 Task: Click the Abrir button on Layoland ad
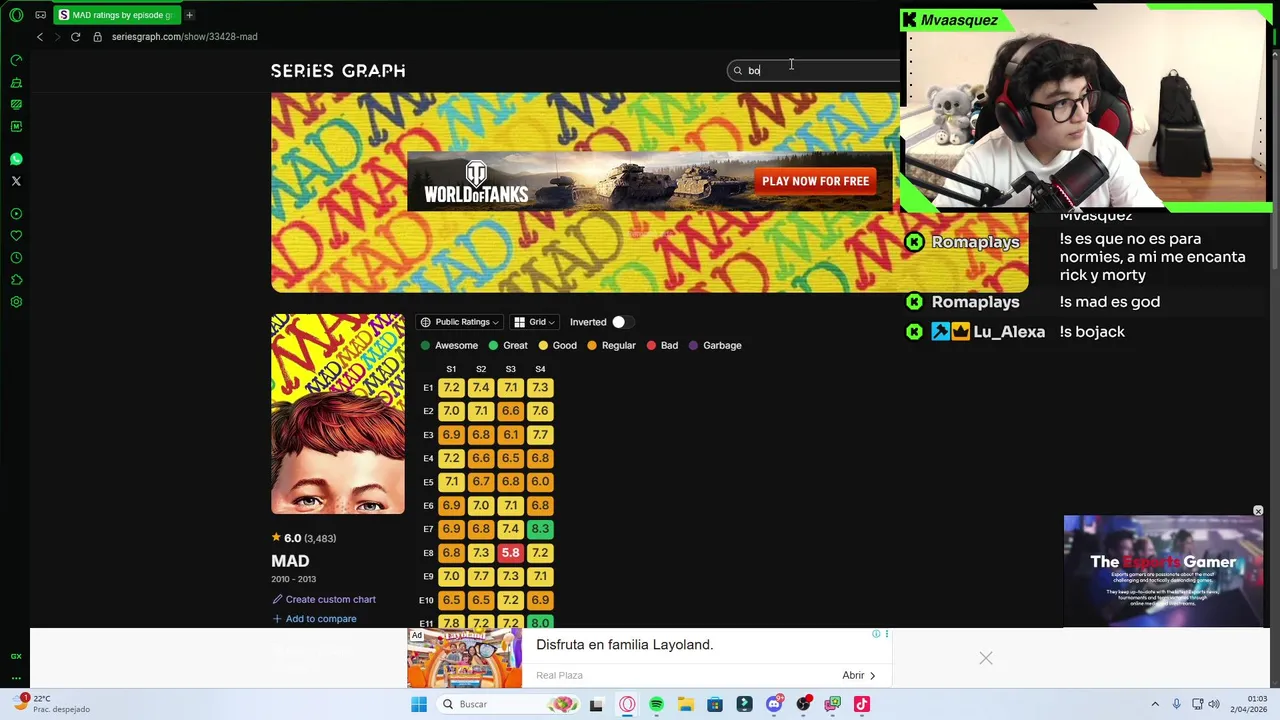(859, 675)
